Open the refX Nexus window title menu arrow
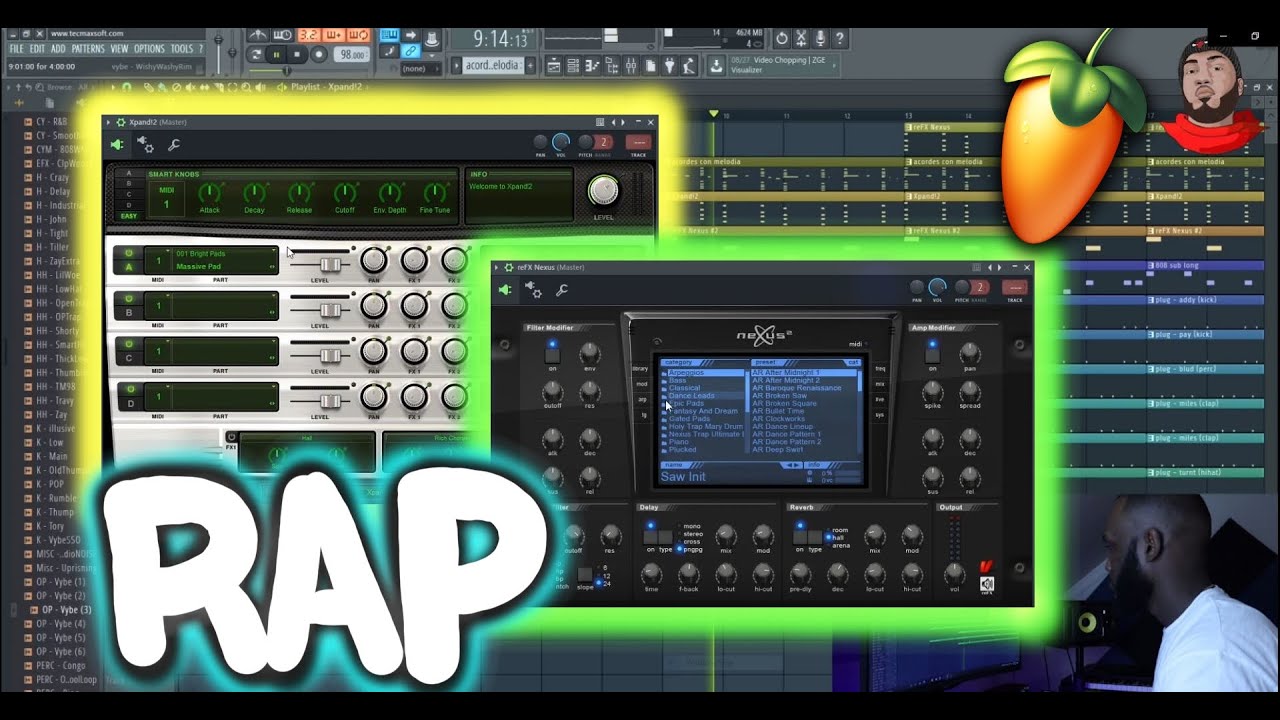This screenshot has height=720, width=1280. [x=497, y=267]
